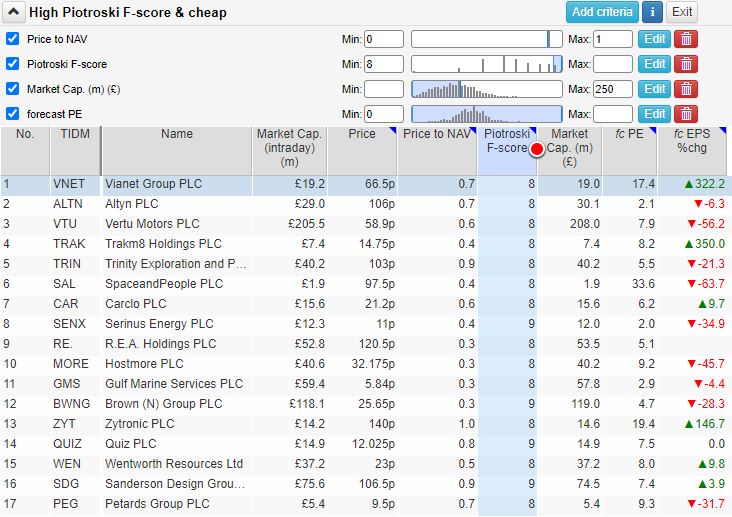The height and width of the screenshot is (517, 732).
Task: Sort by the Price column header
Action: point(361,134)
